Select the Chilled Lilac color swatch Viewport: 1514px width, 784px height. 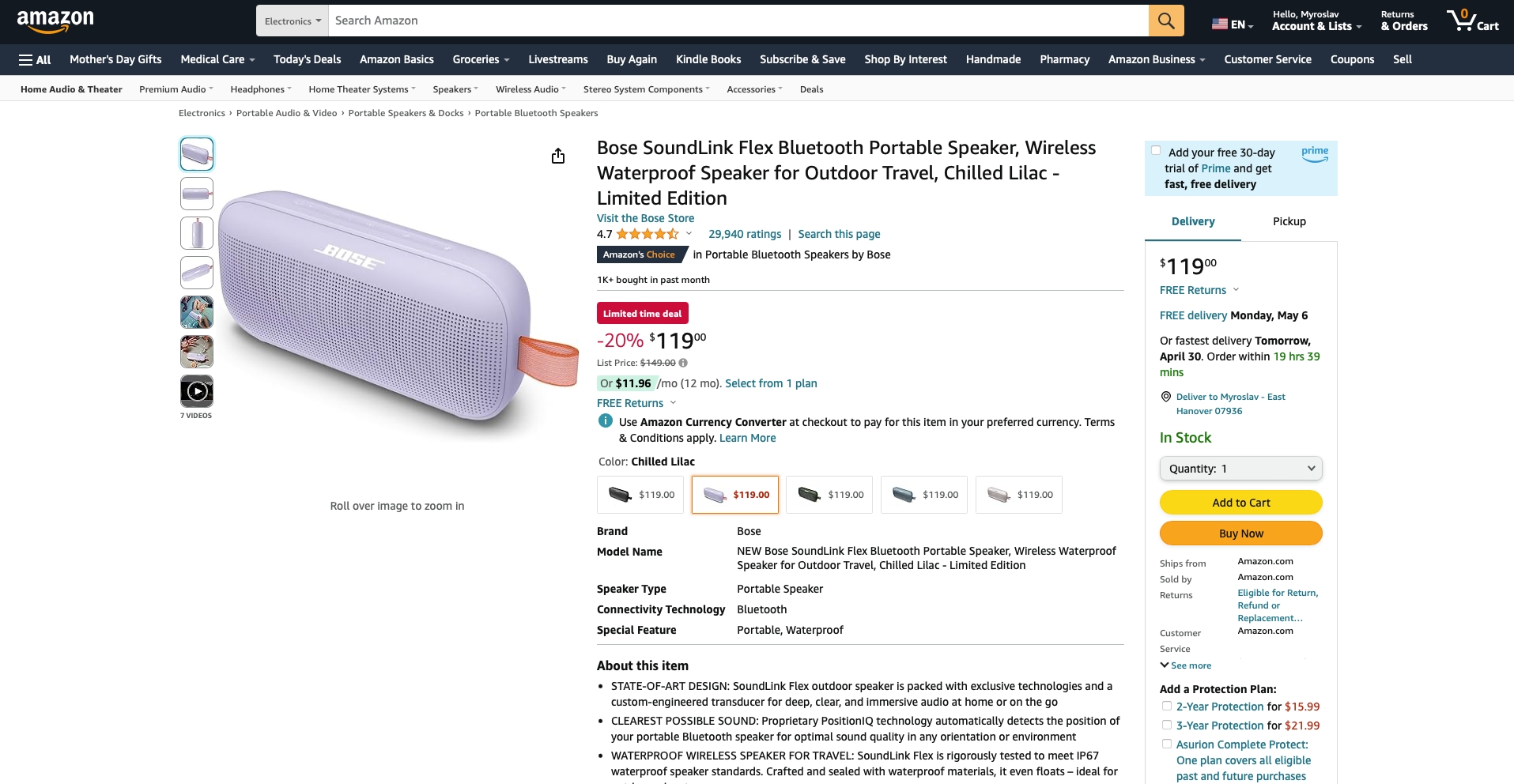coord(735,495)
